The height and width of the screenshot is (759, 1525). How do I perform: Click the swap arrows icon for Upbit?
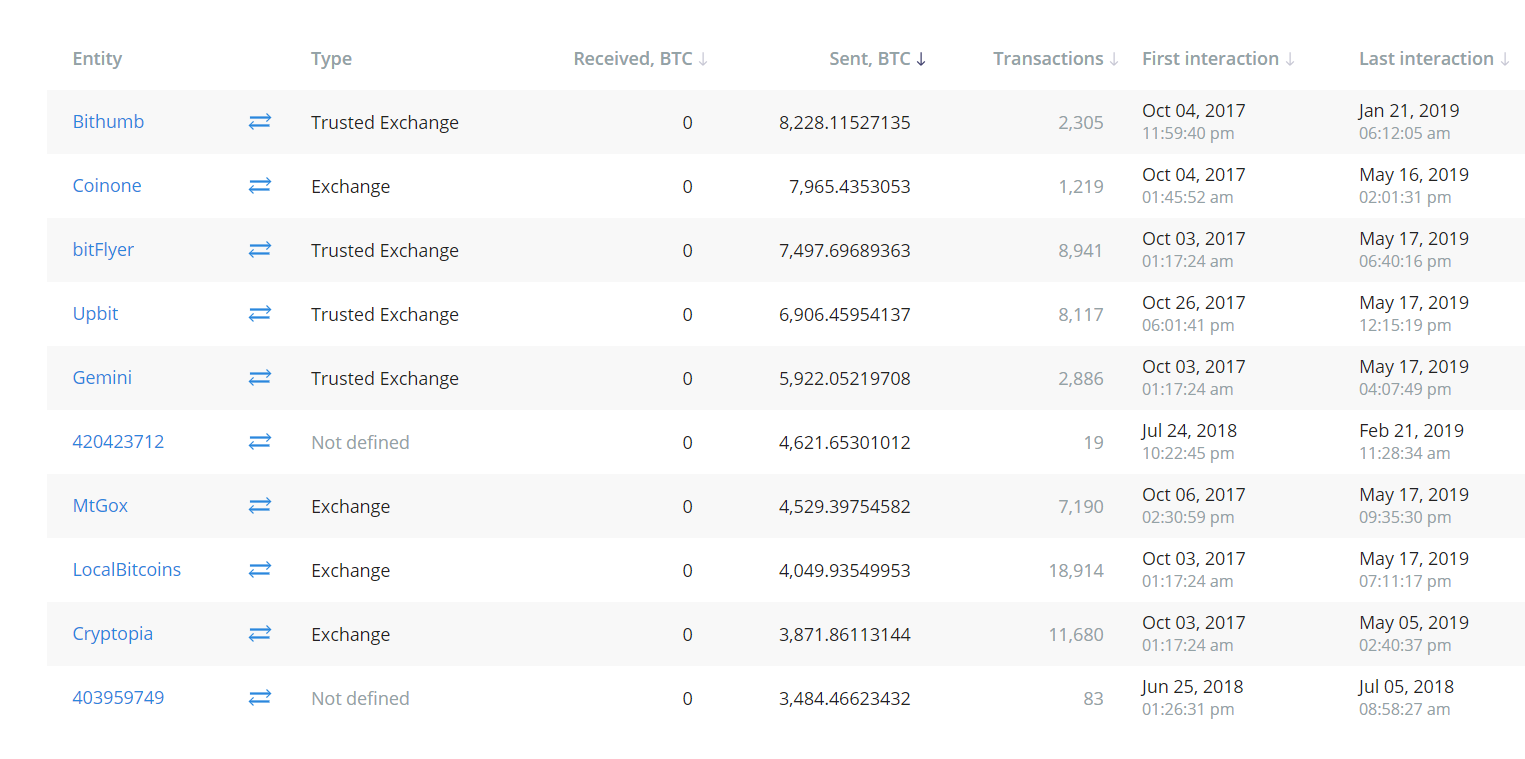[x=260, y=314]
